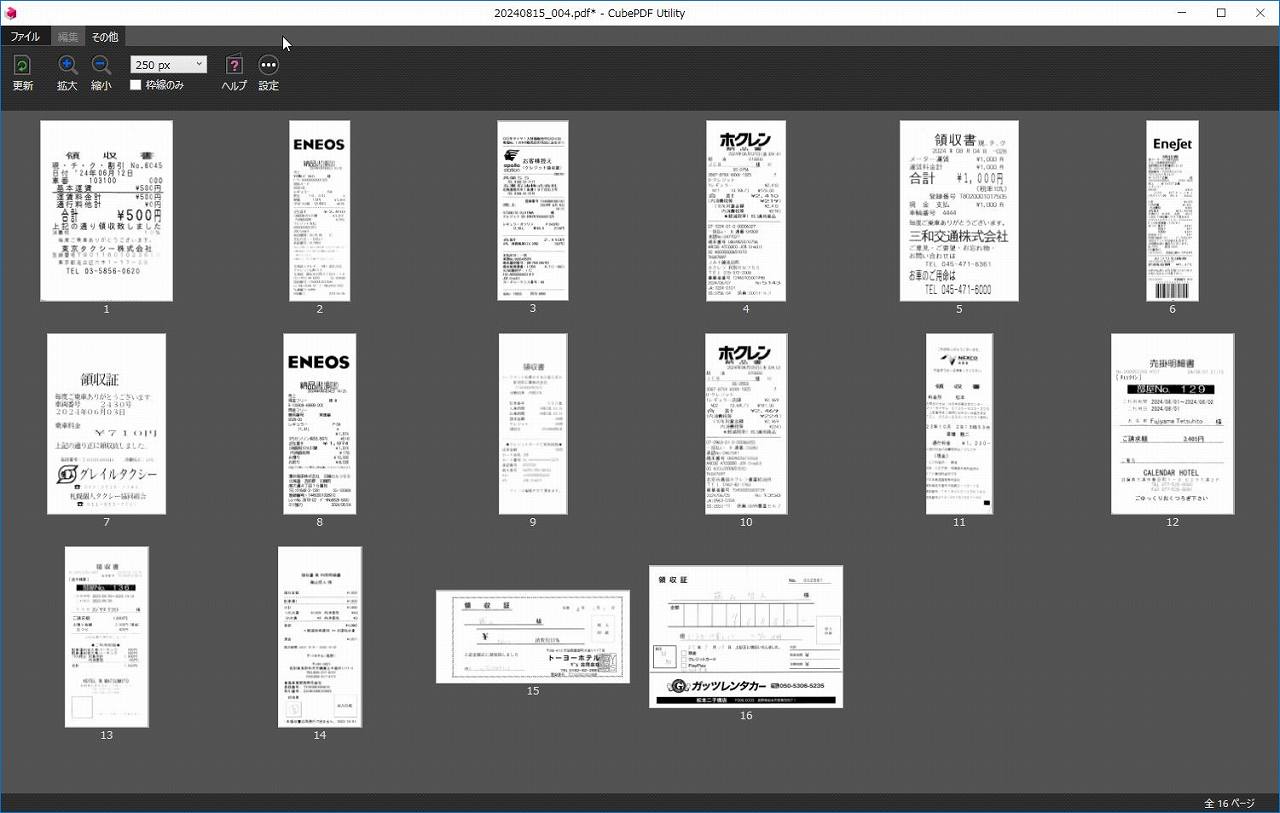Open the ファイル menu tab
This screenshot has height=813, width=1280.
[x=25, y=37]
